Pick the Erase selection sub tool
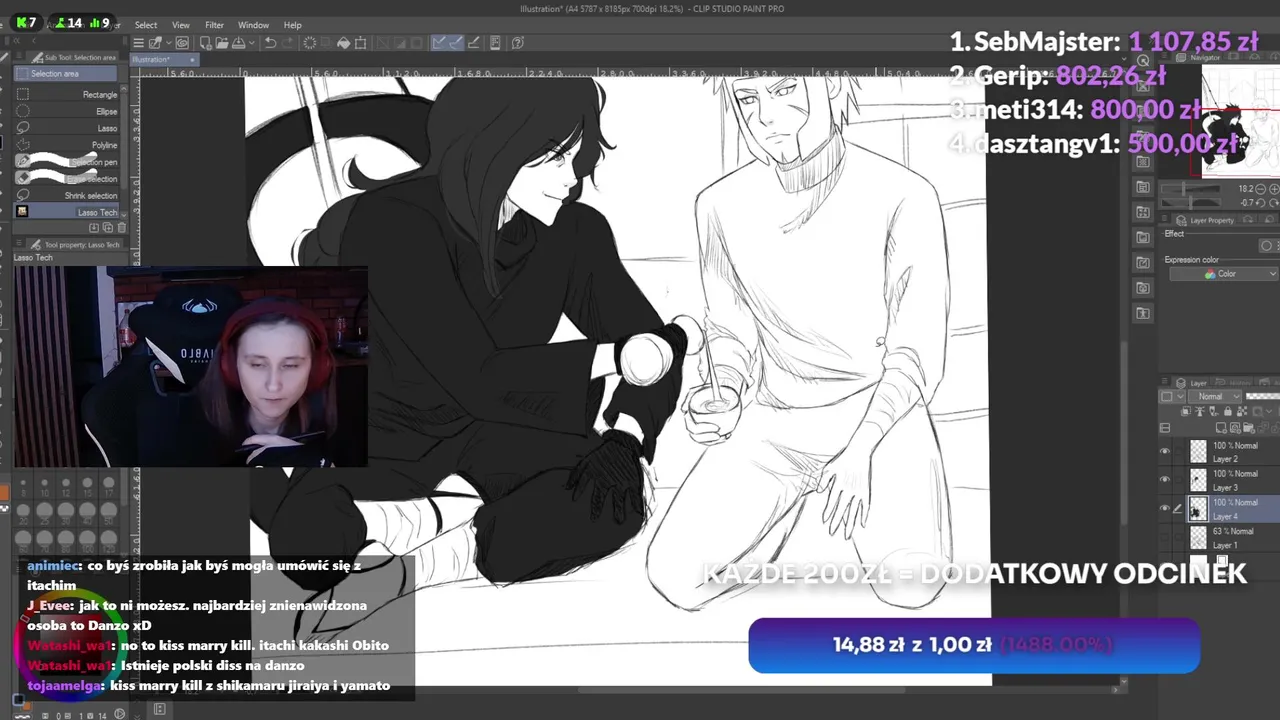 [x=67, y=179]
